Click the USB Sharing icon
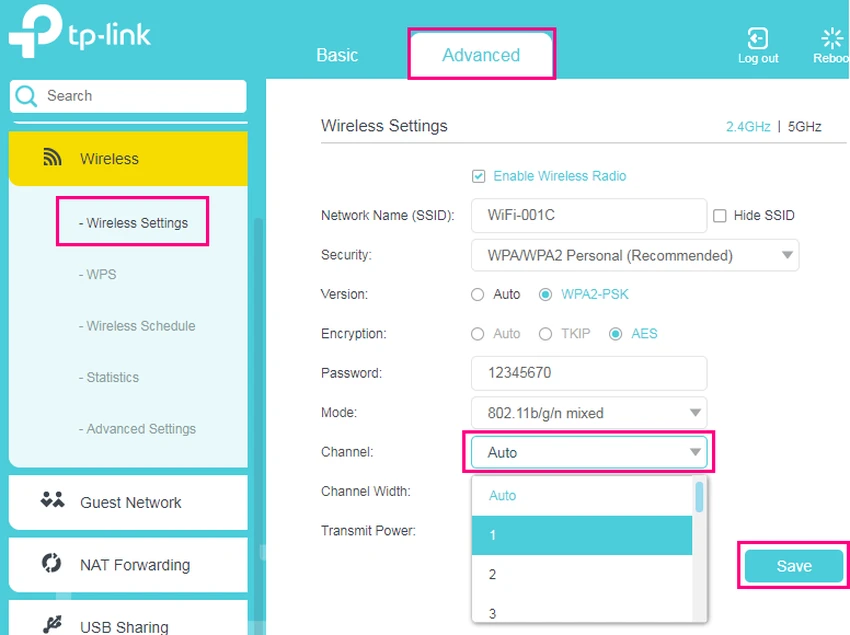The height and width of the screenshot is (635, 850). click(52, 626)
